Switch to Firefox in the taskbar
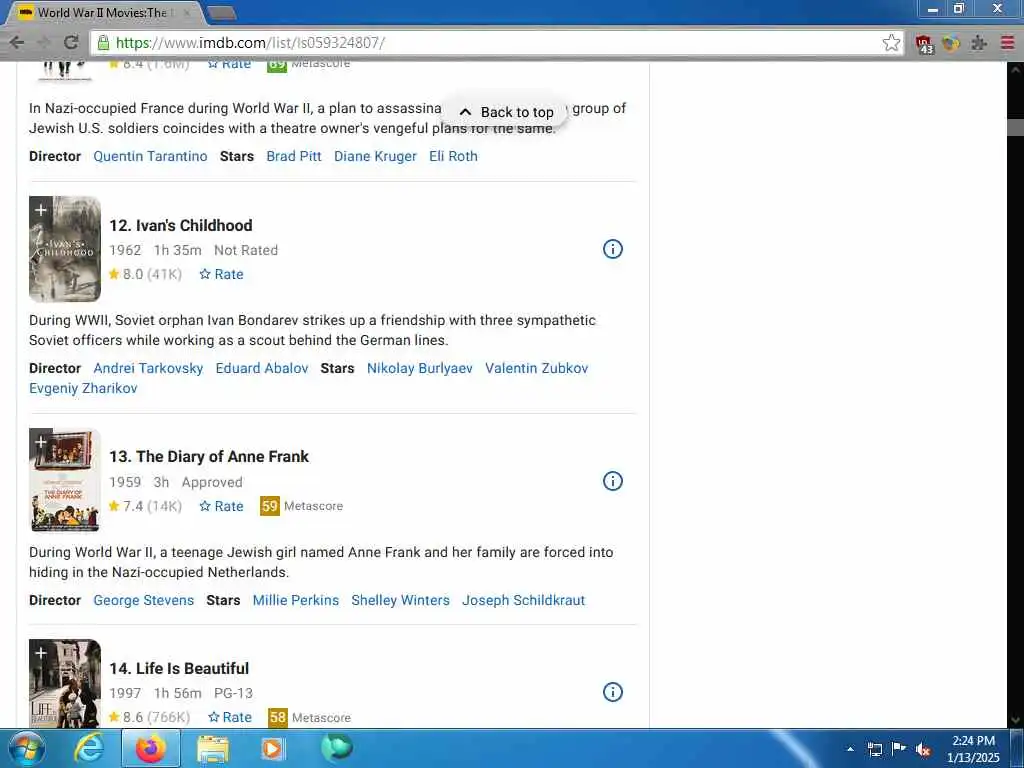This screenshot has height=768, width=1024. pyautogui.click(x=150, y=748)
